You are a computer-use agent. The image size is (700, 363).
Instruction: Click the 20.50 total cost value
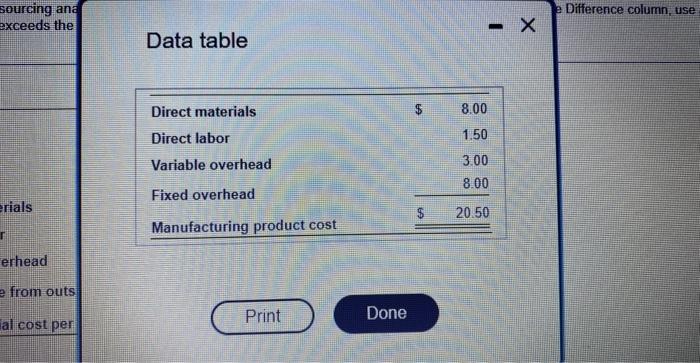(x=472, y=213)
